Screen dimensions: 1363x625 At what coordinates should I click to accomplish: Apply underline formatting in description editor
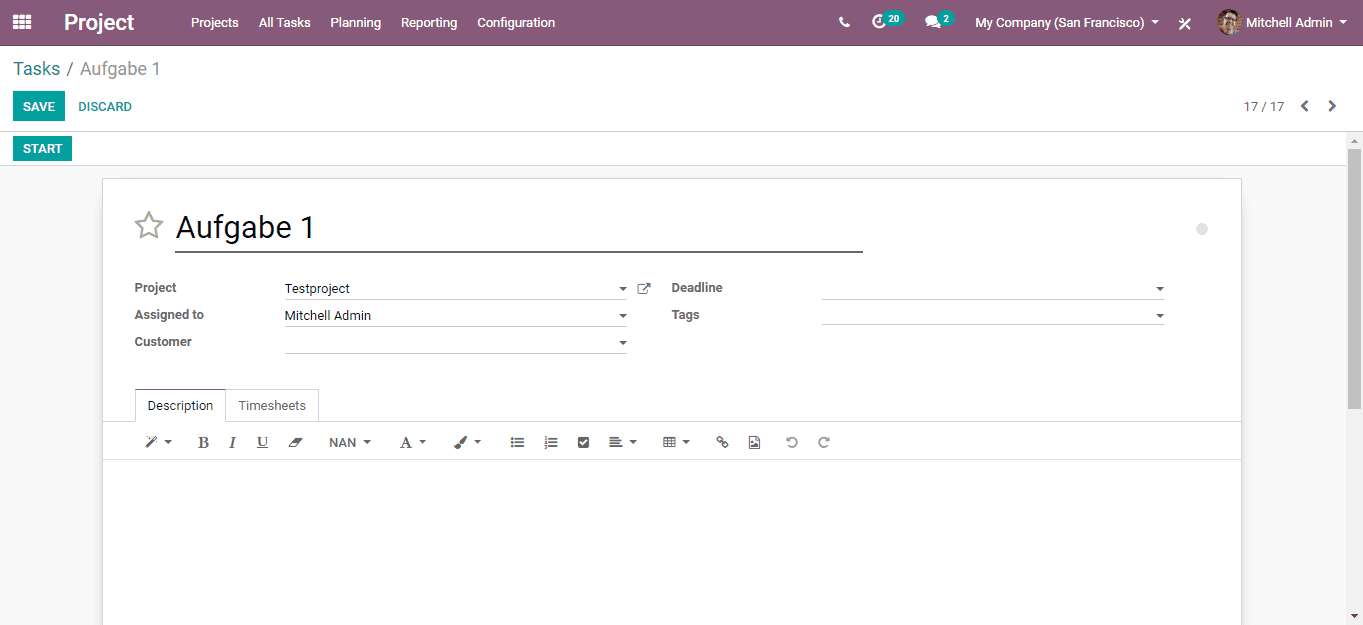[x=262, y=442]
